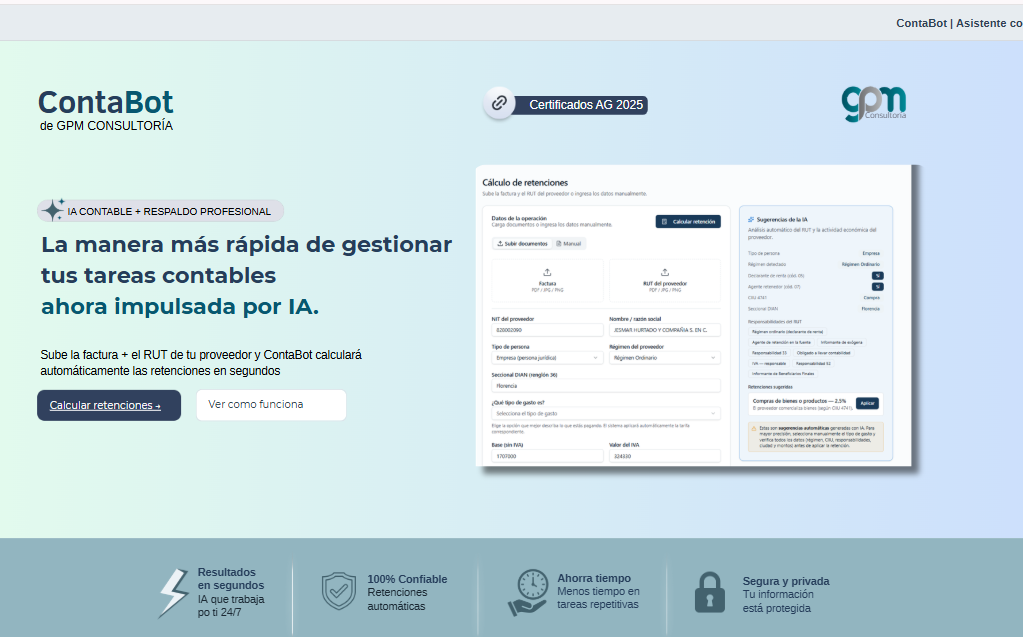Image resolution: width=1023 pixels, height=637 pixels.
Task: Click the chain link icon beside Certificados AG 2025
Action: click(499, 103)
